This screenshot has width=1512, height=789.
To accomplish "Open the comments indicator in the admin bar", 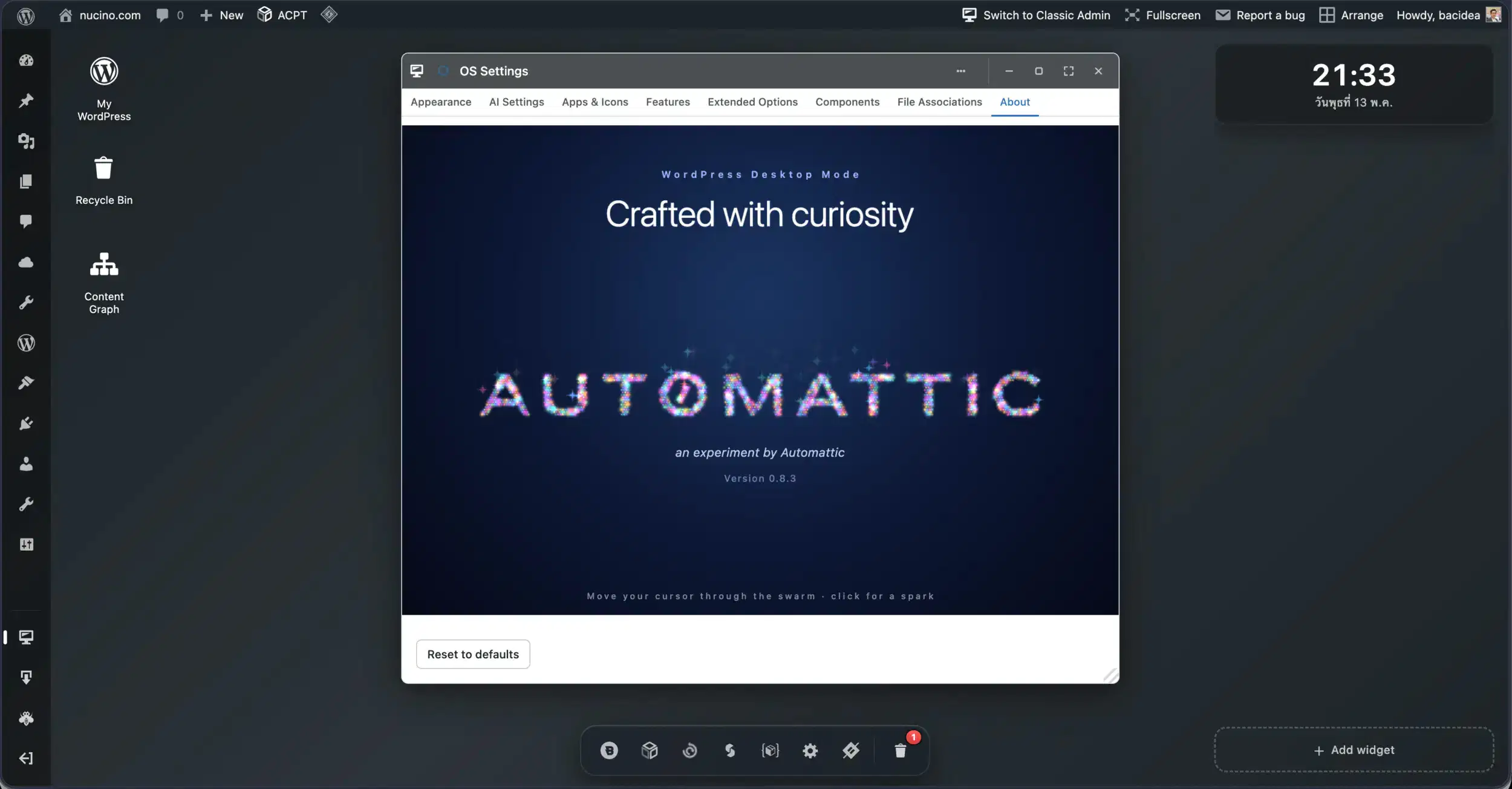I will click(x=169, y=15).
